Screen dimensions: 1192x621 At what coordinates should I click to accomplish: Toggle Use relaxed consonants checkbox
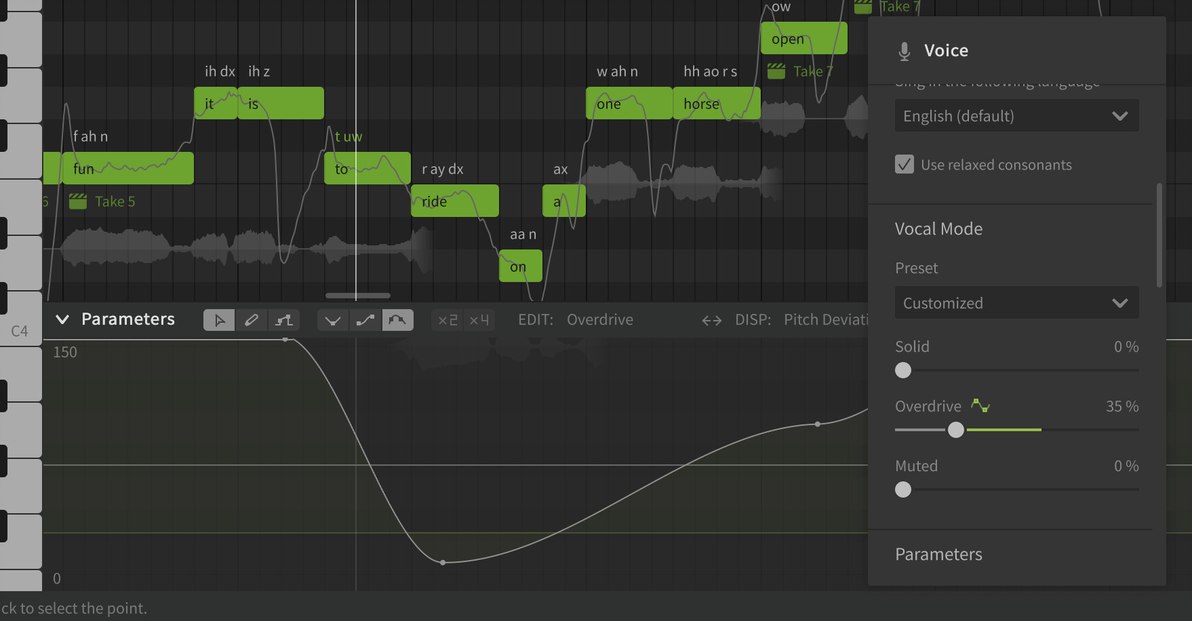pyautogui.click(x=904, y=164)
